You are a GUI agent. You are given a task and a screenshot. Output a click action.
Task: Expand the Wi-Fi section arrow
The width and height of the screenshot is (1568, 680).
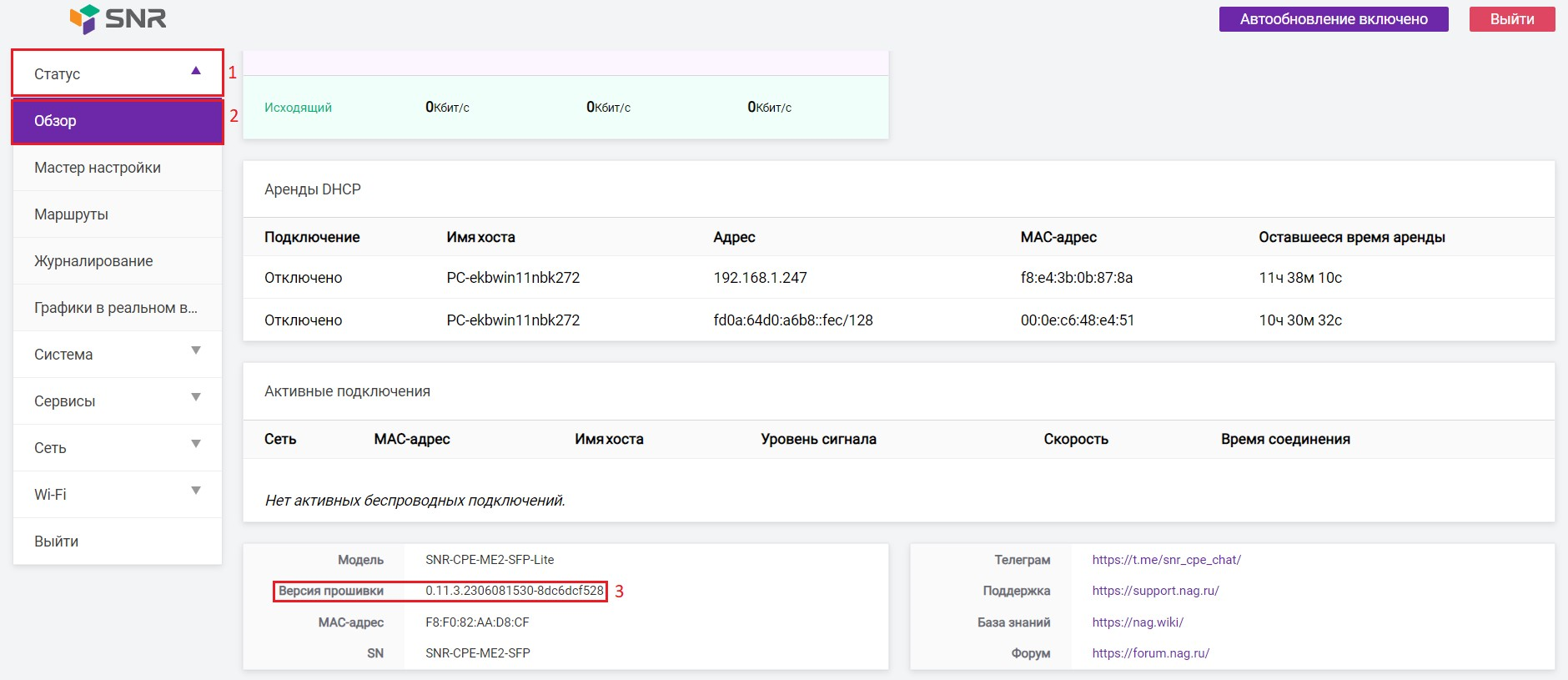coord(196,491)
